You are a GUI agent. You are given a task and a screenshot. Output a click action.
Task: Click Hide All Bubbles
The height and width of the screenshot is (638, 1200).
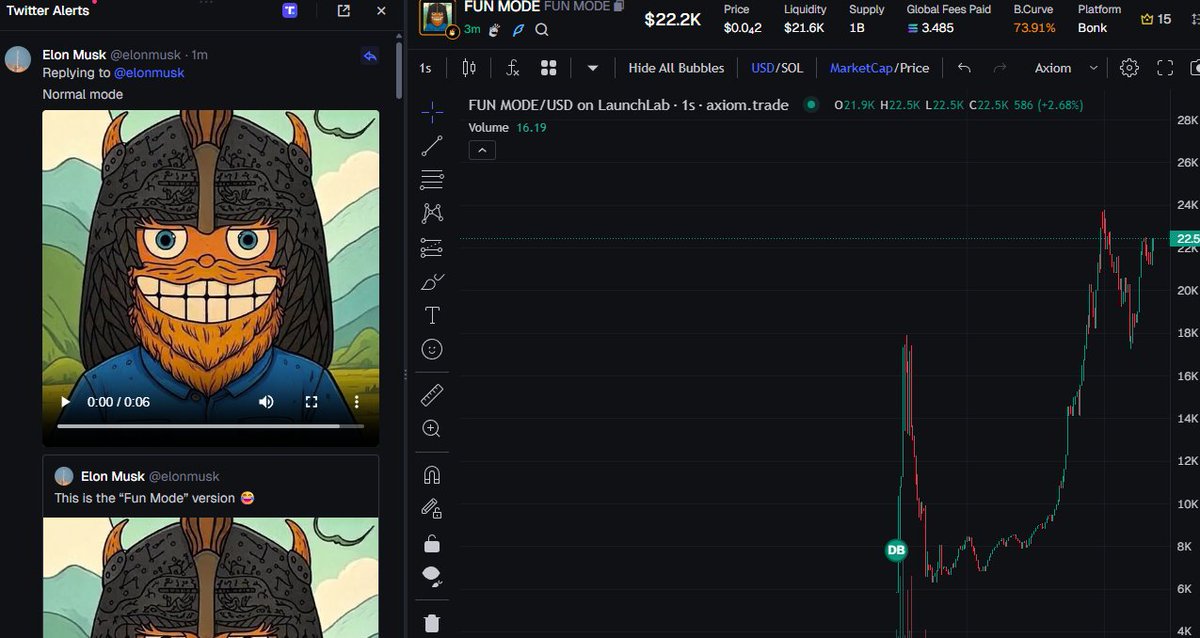676,68
